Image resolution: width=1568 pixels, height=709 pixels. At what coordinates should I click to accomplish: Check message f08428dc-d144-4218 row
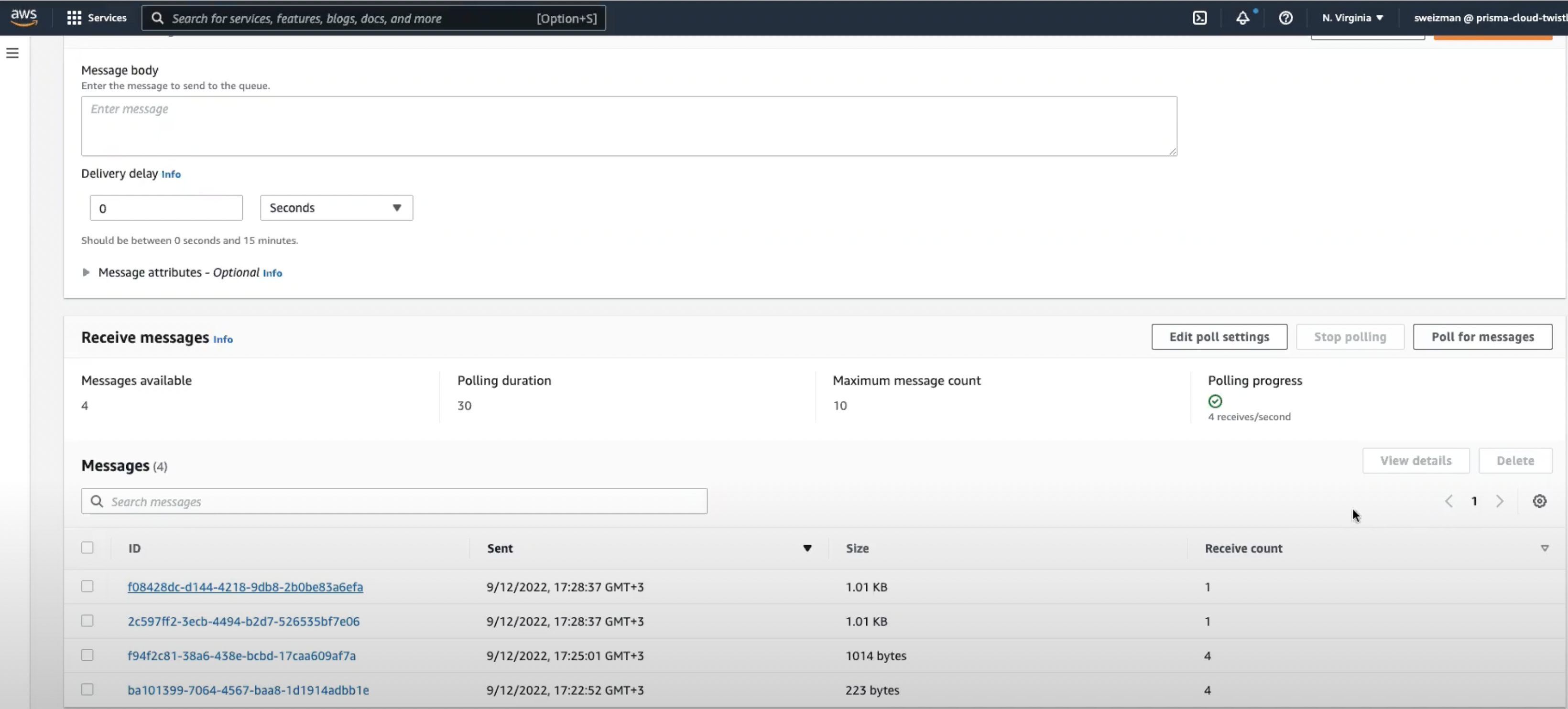87,586
